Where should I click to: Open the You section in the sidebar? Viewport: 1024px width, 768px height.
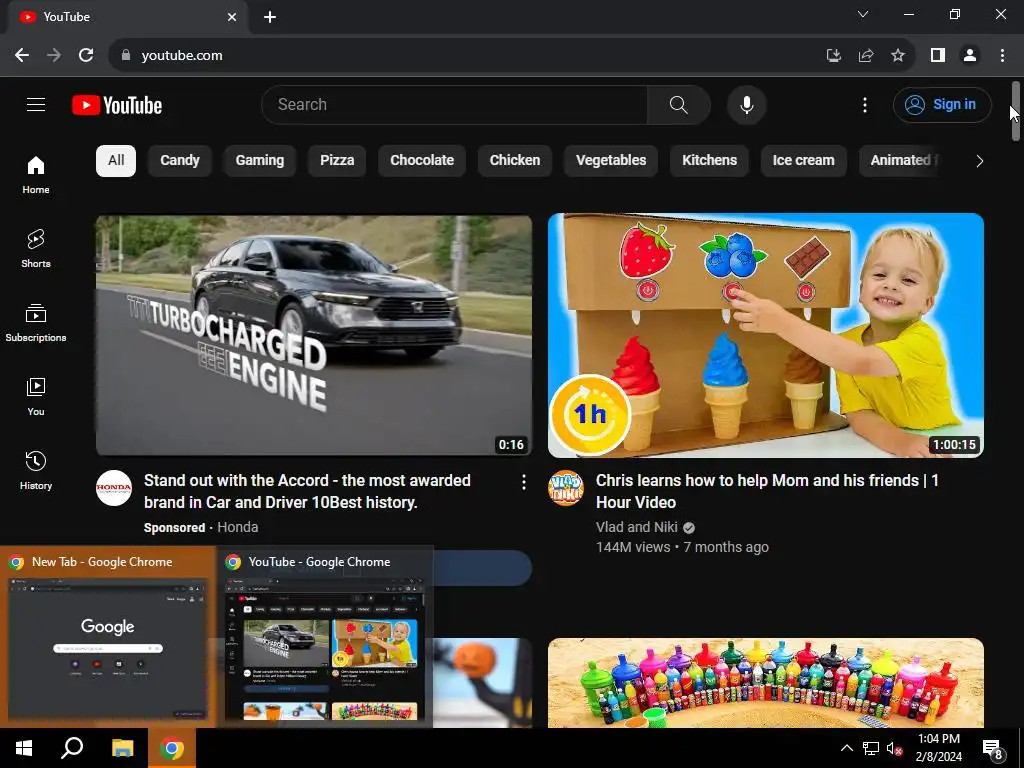(x=36, y=396)
